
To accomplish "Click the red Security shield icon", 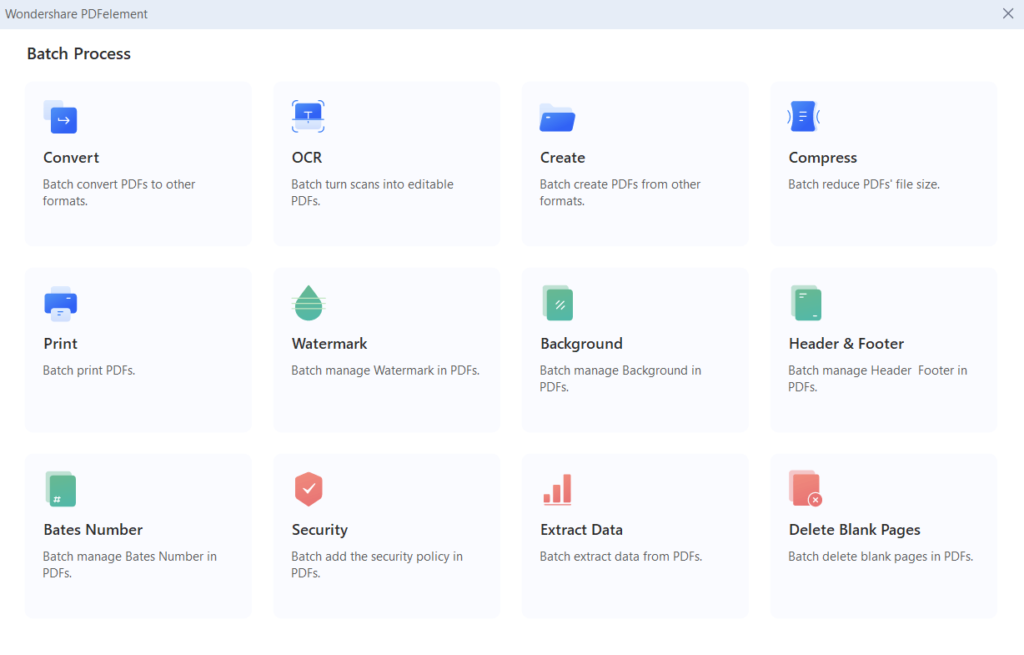I will (x=308, y=489).
